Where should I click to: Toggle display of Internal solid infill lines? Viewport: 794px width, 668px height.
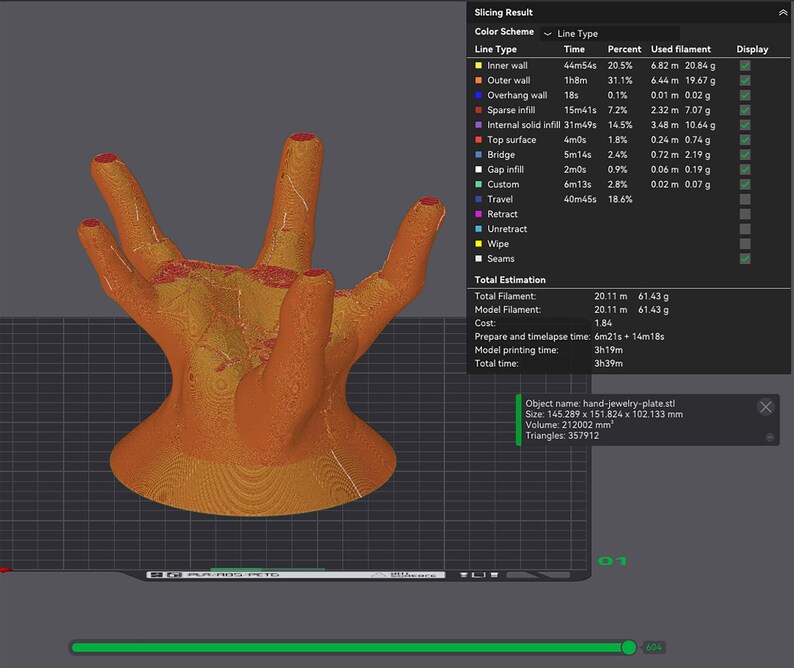click(745, 125)
